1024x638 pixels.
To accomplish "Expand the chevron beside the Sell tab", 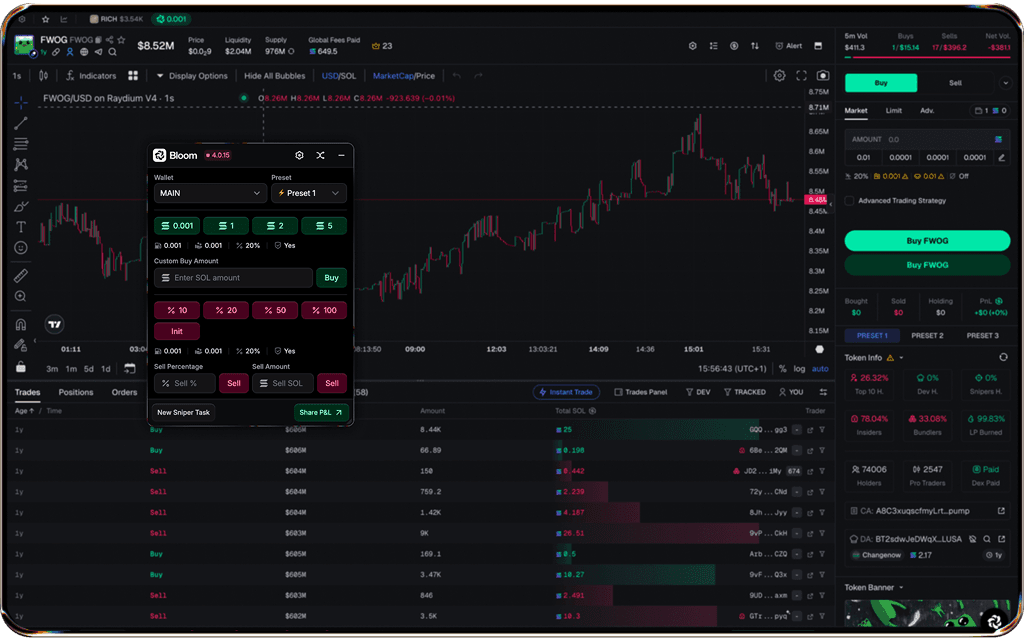I will pyautogui.click(x=1004, y=83).
